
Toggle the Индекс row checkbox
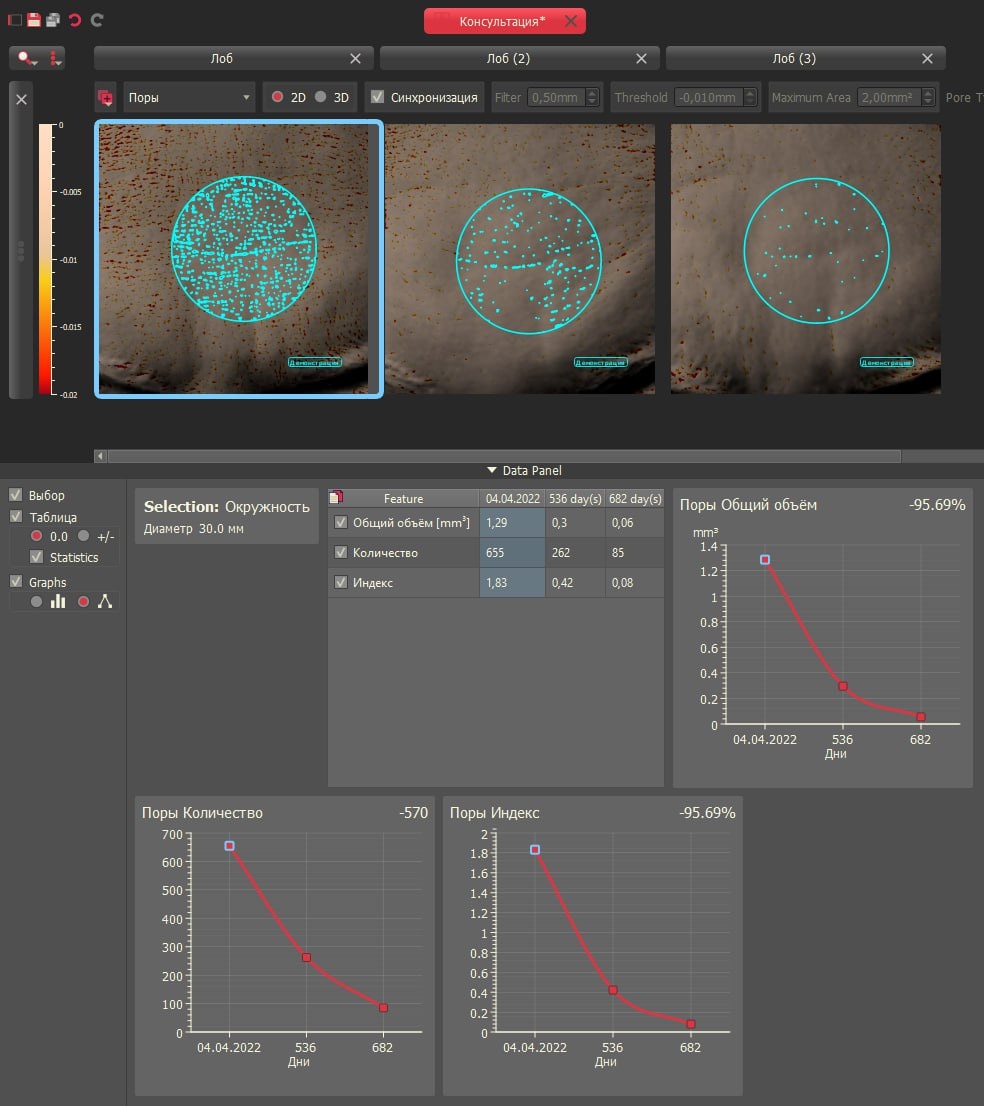point(341,582)
